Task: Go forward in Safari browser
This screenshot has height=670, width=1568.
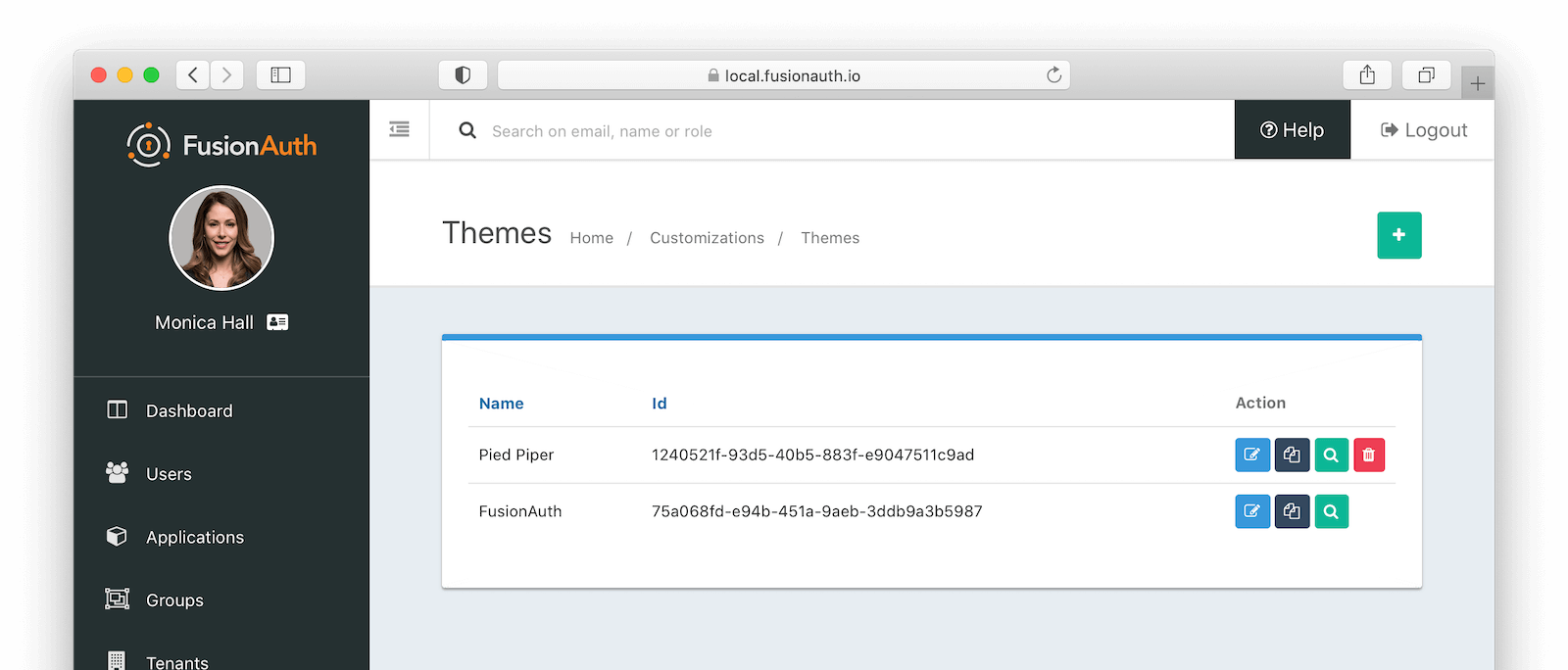Action: click(226, 74)
